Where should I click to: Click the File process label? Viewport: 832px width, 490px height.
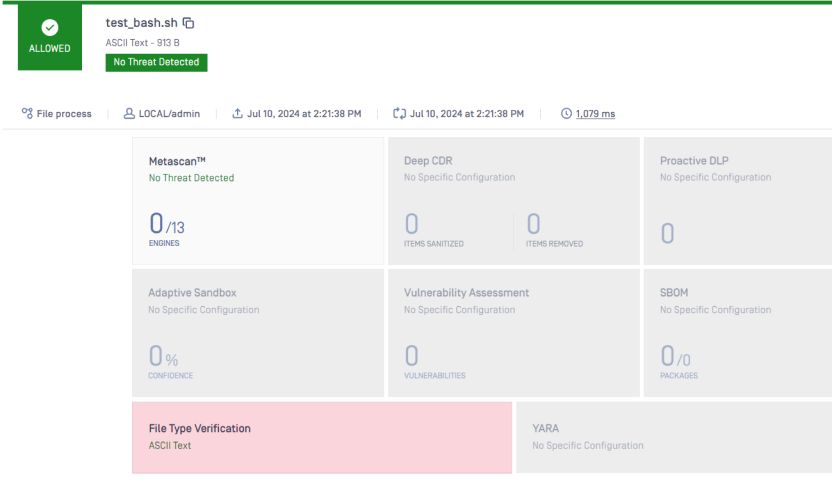coord(64,114)
